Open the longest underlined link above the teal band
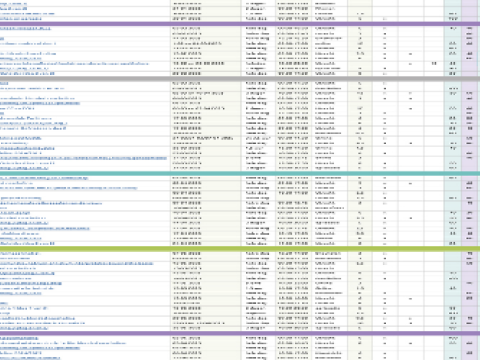This screenshot has height=360, width=480. 83,158
